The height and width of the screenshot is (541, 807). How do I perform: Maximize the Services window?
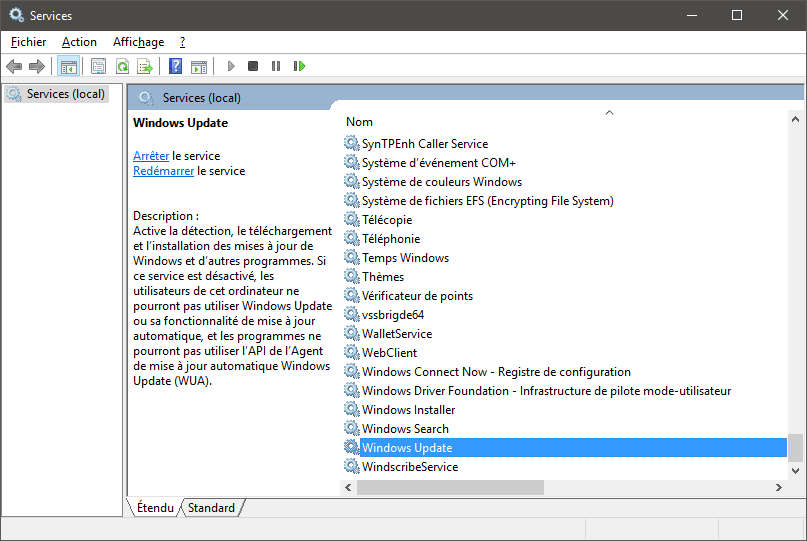[x=737, y=15]
